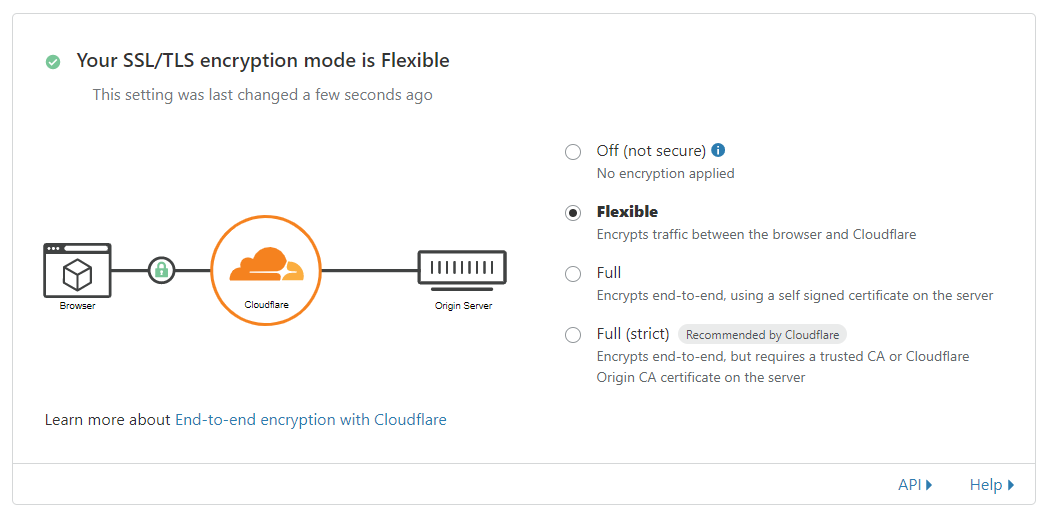Click the Full (strict) option label
The height and width of the screenshot is (507, 1040).
pos(633,334)
